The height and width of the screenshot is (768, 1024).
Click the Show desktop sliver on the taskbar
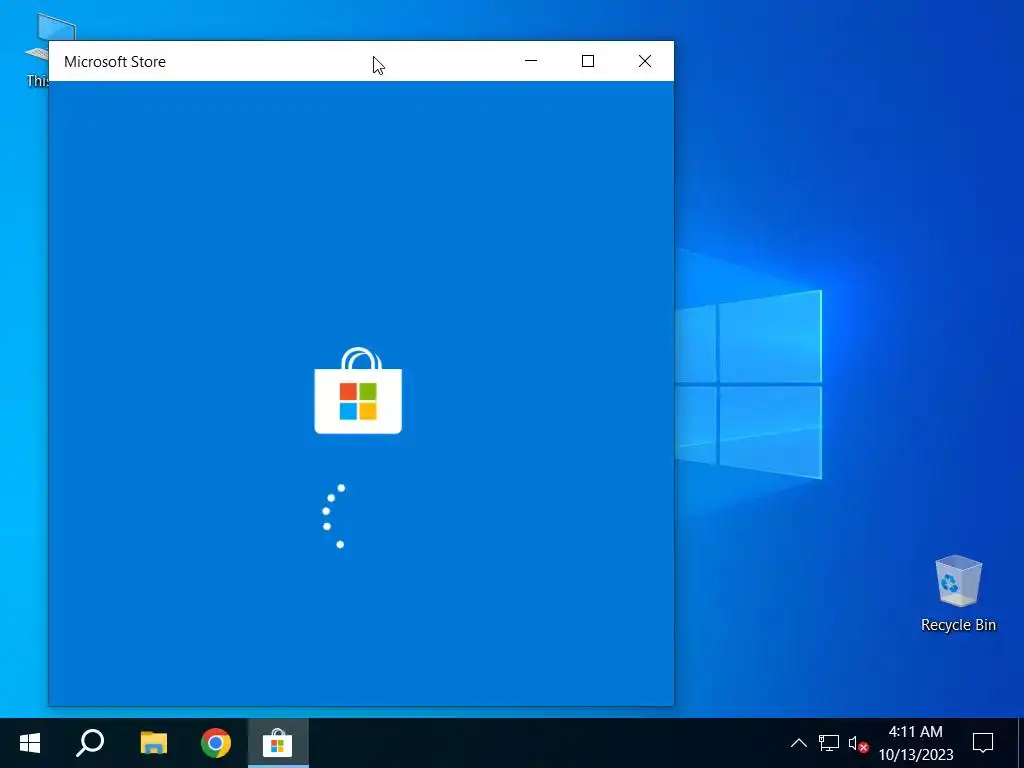pyautogui.click(x=1020, y=743)
